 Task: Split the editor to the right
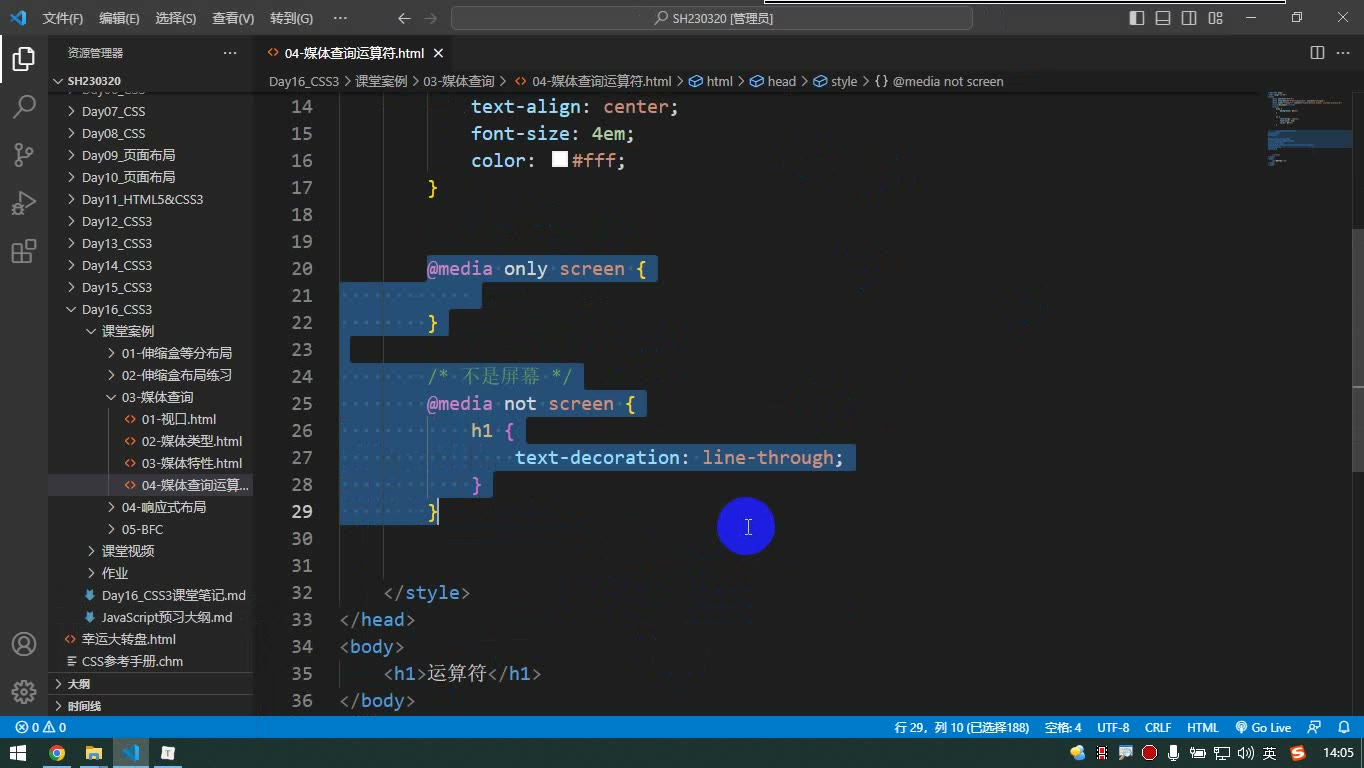coord(1317,53)
